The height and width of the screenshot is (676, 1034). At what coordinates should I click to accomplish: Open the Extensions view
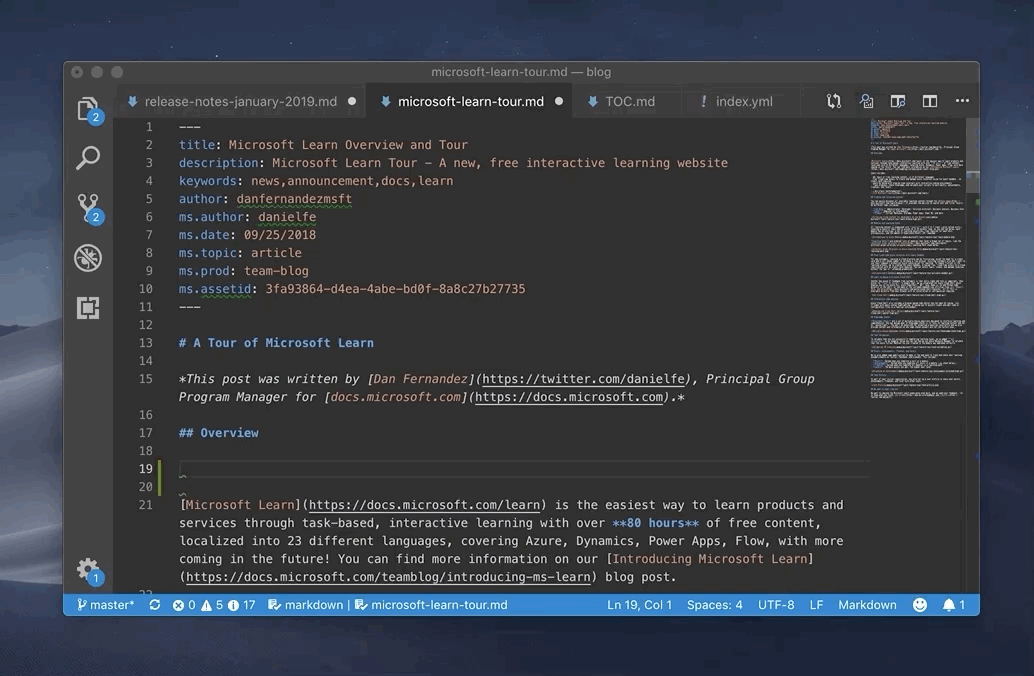[x=88, y=308]
